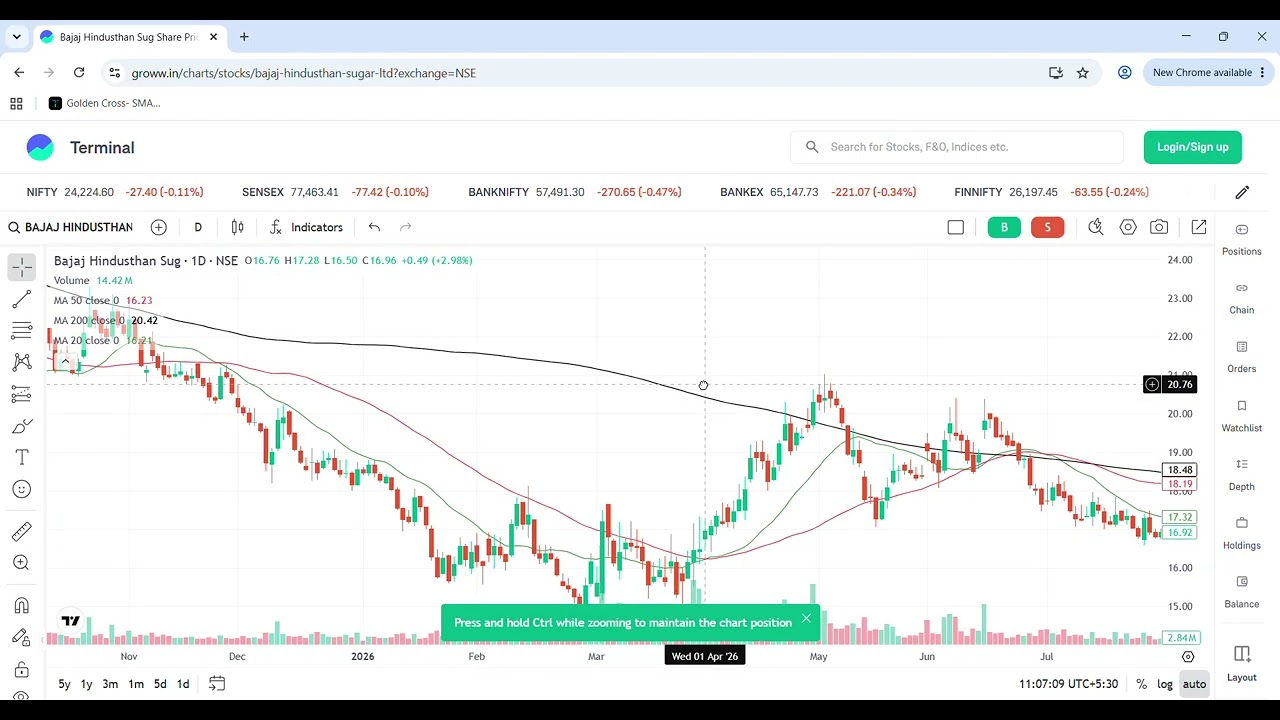1280x720 pixels.
Task: Take a chart snapshot with camera icon
Action: [1159, 227]
